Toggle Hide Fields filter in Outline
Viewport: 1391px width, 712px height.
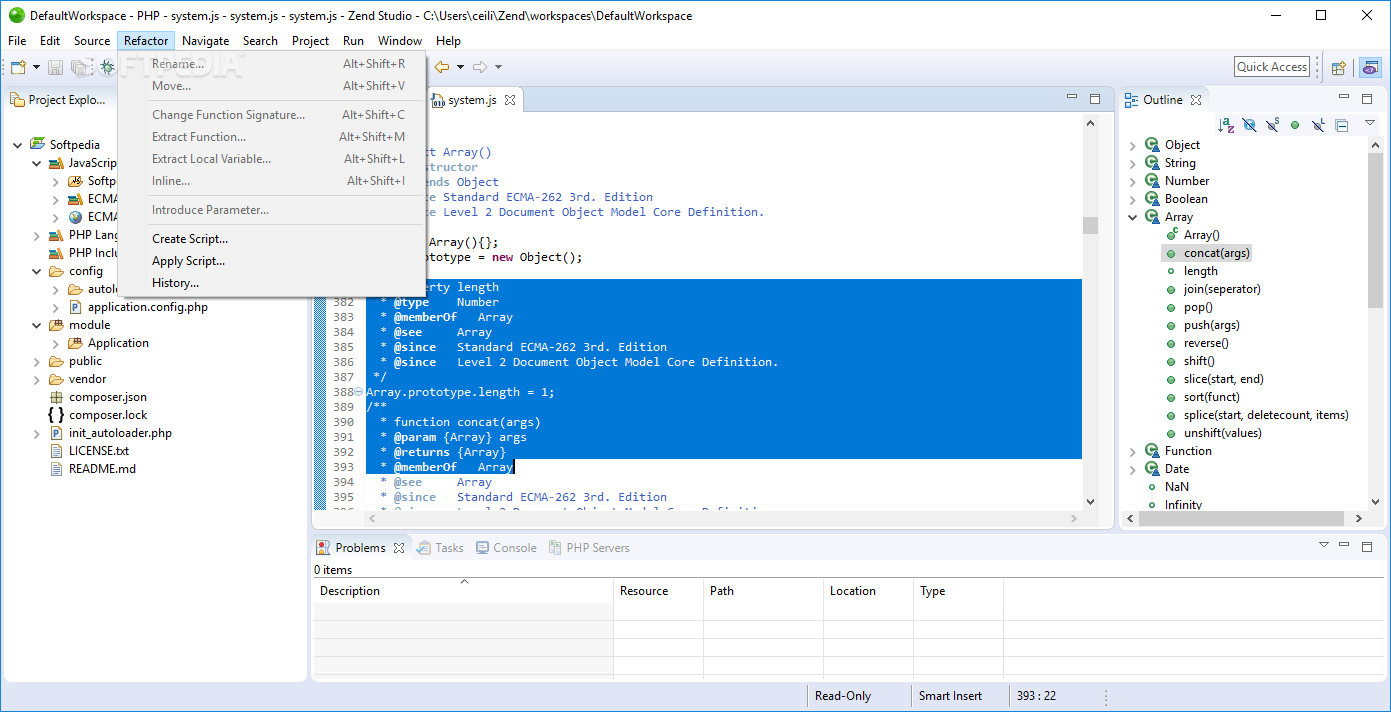(x=1249, y=125)
